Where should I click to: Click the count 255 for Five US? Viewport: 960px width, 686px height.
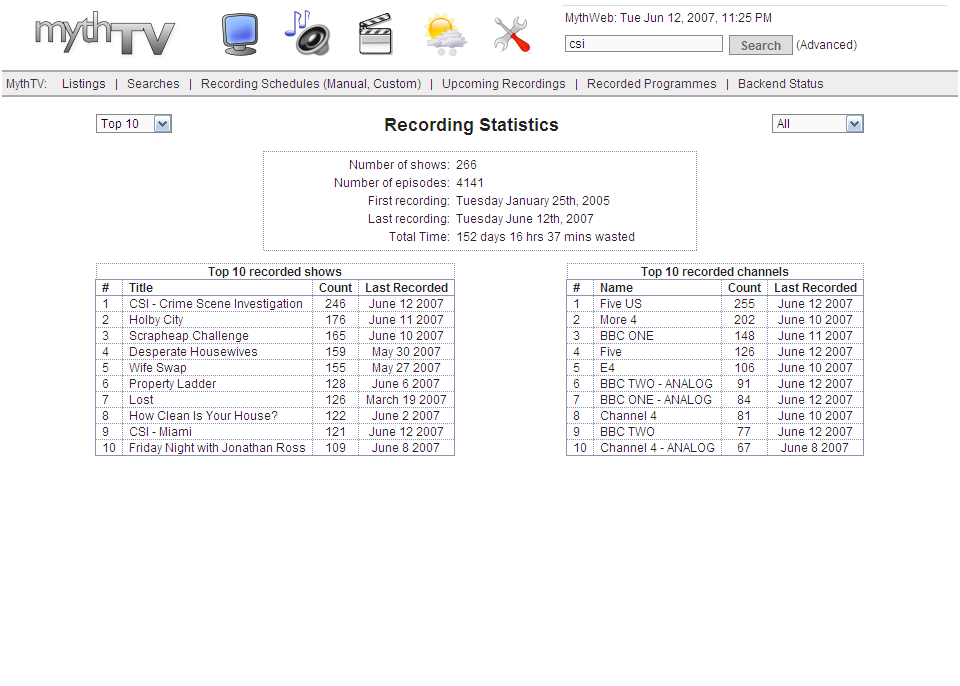(x=744, y=304)
